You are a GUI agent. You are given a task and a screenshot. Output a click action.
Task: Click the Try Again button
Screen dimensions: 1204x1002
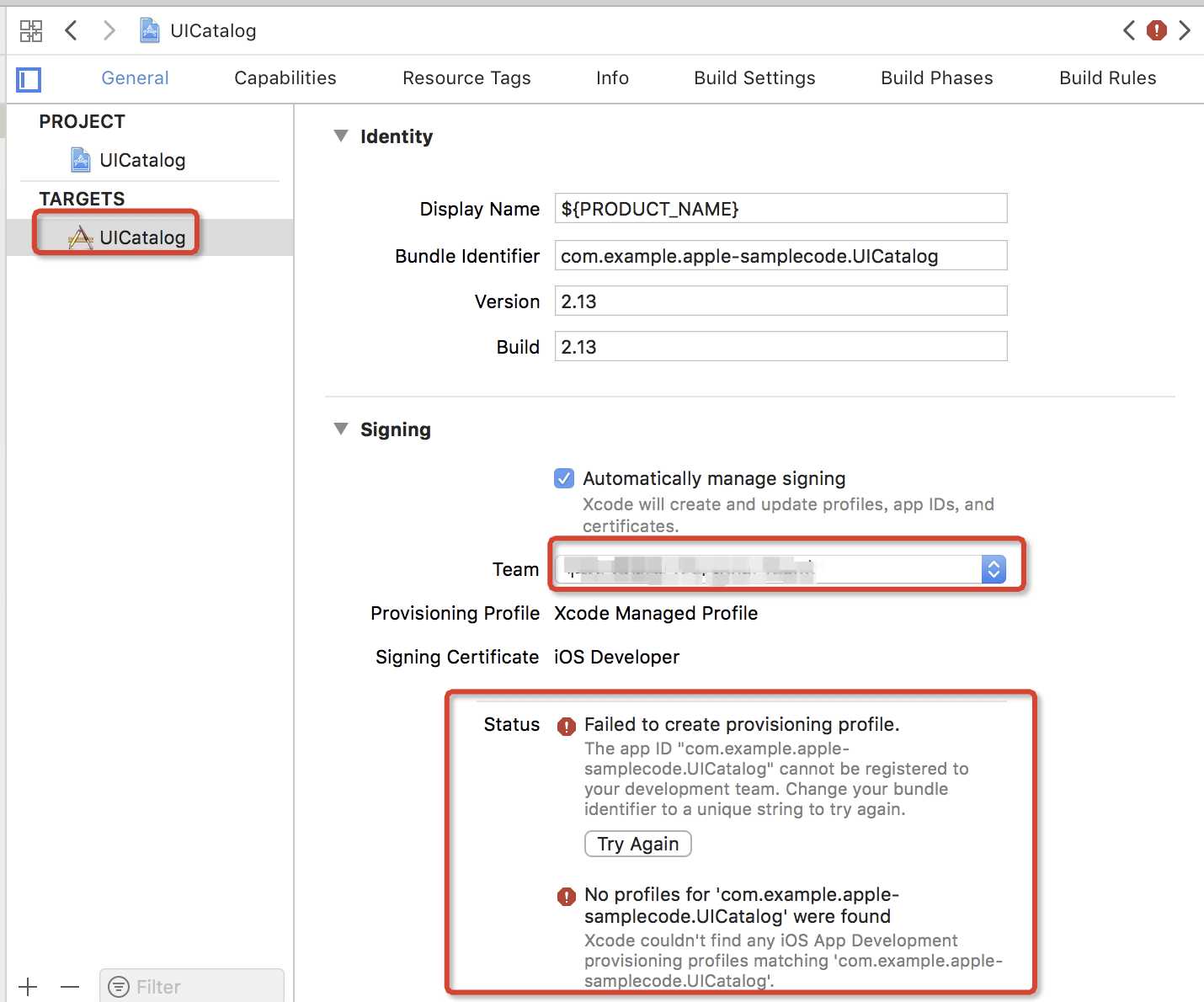point(638,844)
